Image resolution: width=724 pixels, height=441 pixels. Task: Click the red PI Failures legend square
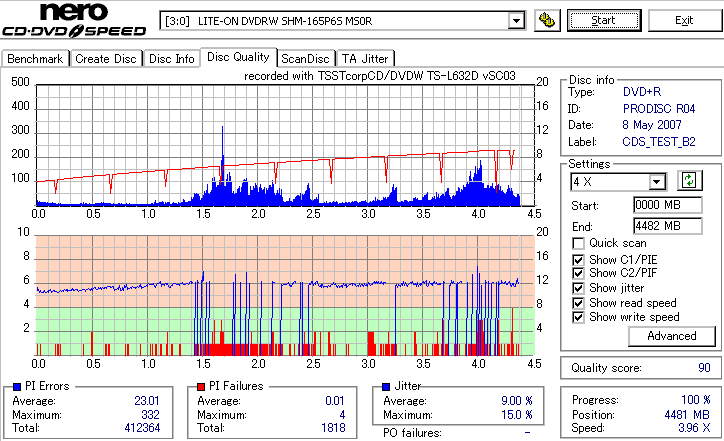[x=201, y=387]
